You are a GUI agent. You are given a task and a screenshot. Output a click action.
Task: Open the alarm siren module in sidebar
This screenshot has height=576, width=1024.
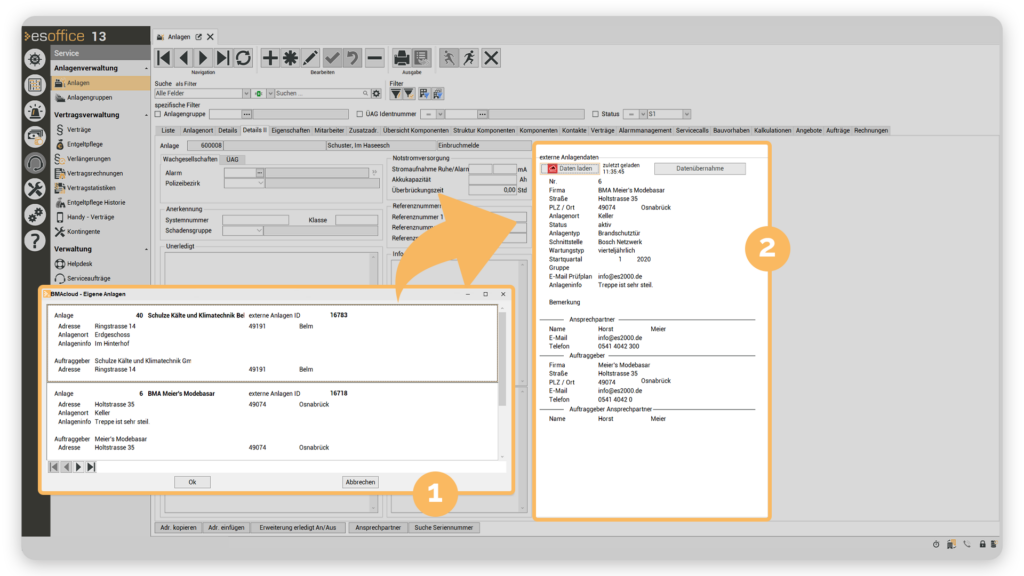coord(35,111)
